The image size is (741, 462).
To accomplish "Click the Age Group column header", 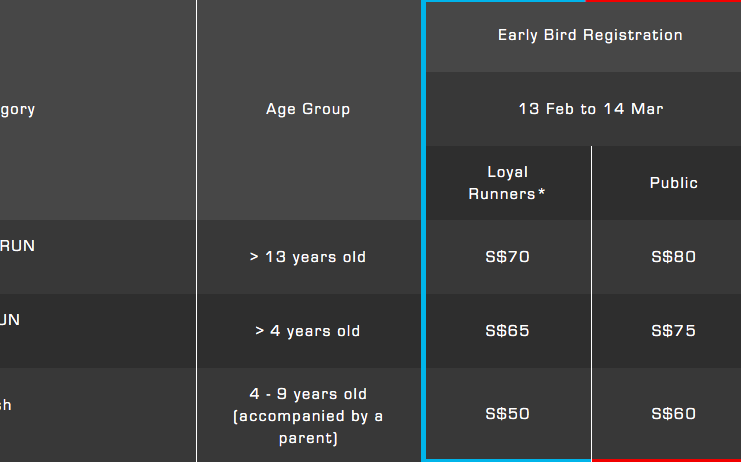I will click(x=308, y=109).
